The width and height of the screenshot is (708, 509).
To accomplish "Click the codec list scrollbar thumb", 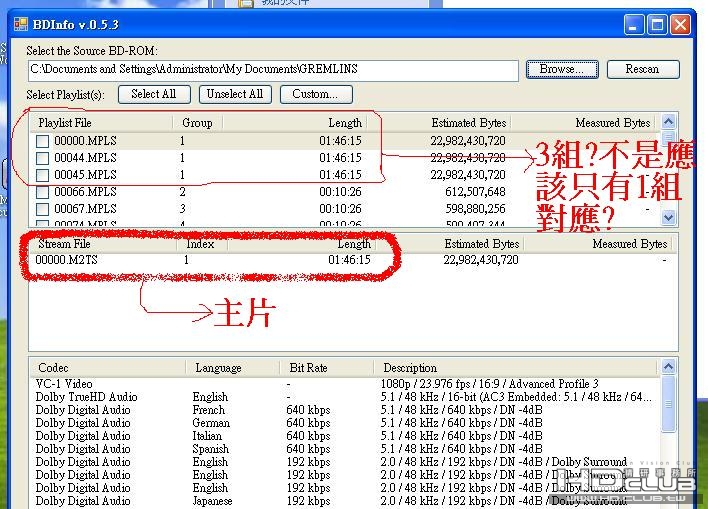I will click(668, 403).
